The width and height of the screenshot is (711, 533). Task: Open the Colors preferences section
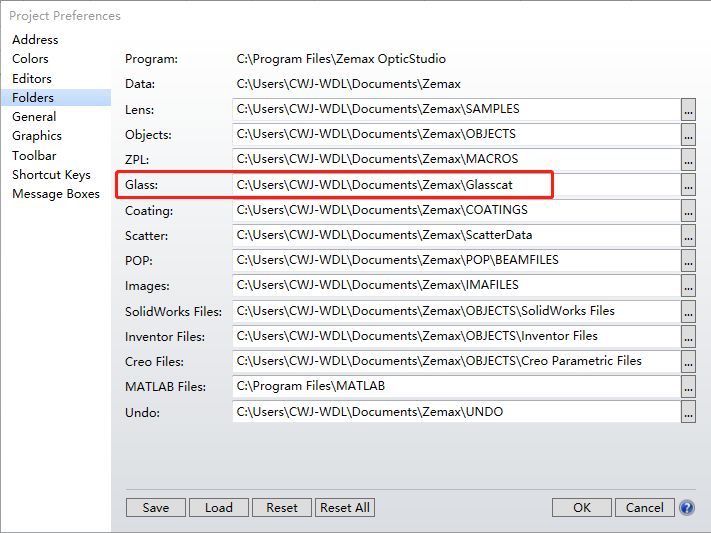[30, 59]
